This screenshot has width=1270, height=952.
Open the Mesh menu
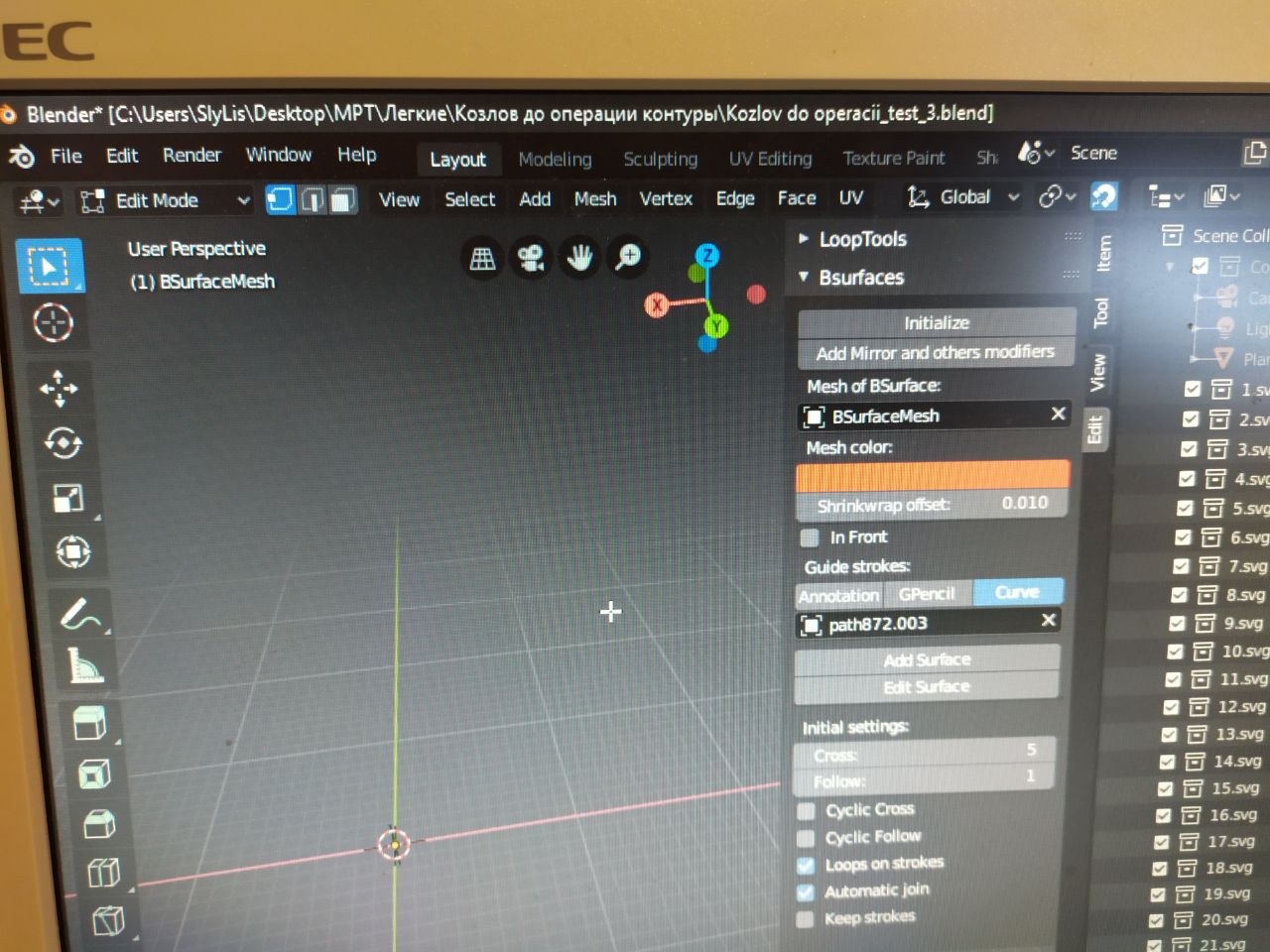click(595, 198)
